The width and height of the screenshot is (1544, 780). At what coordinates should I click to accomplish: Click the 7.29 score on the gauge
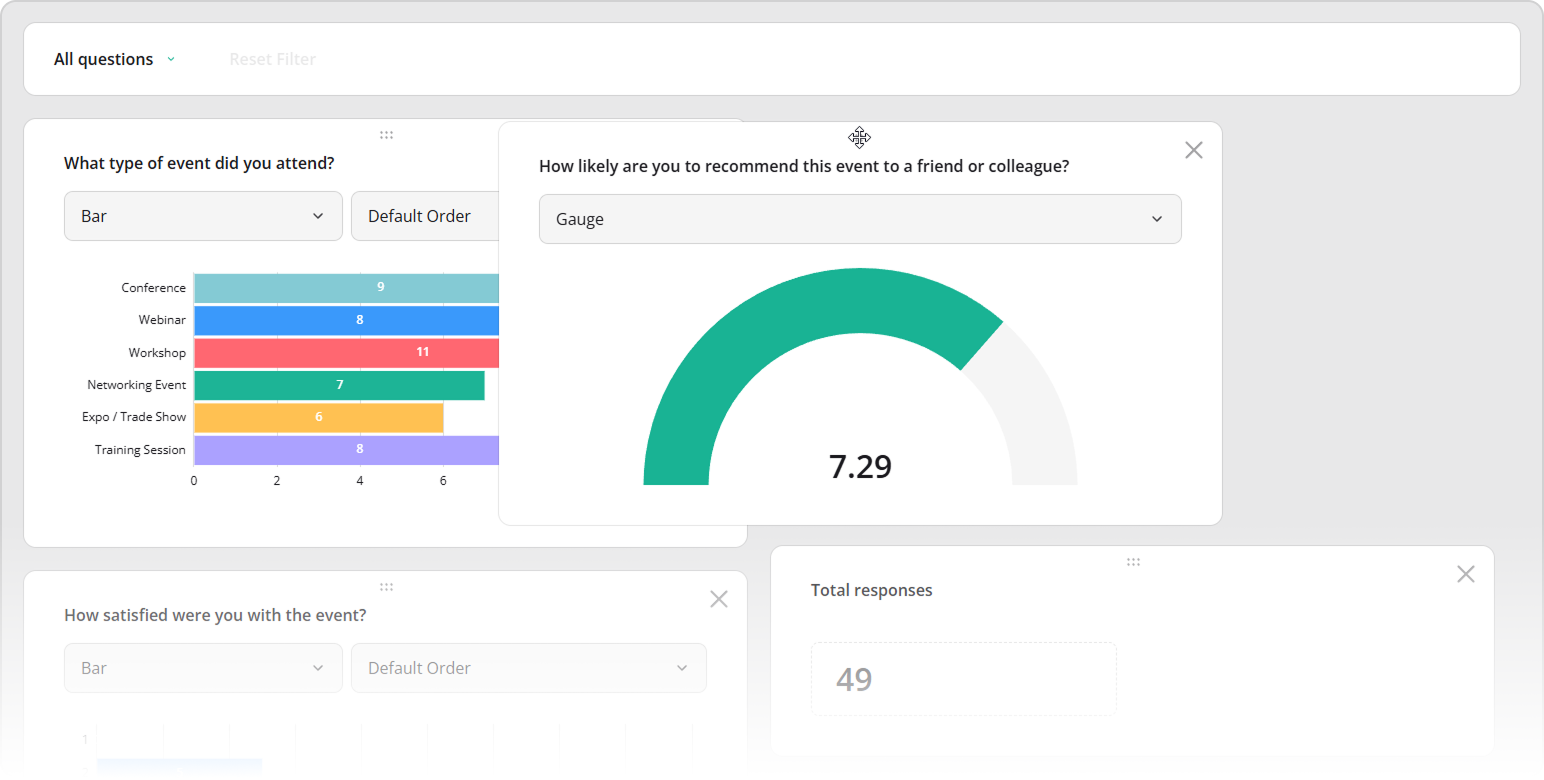click(861, 466)
